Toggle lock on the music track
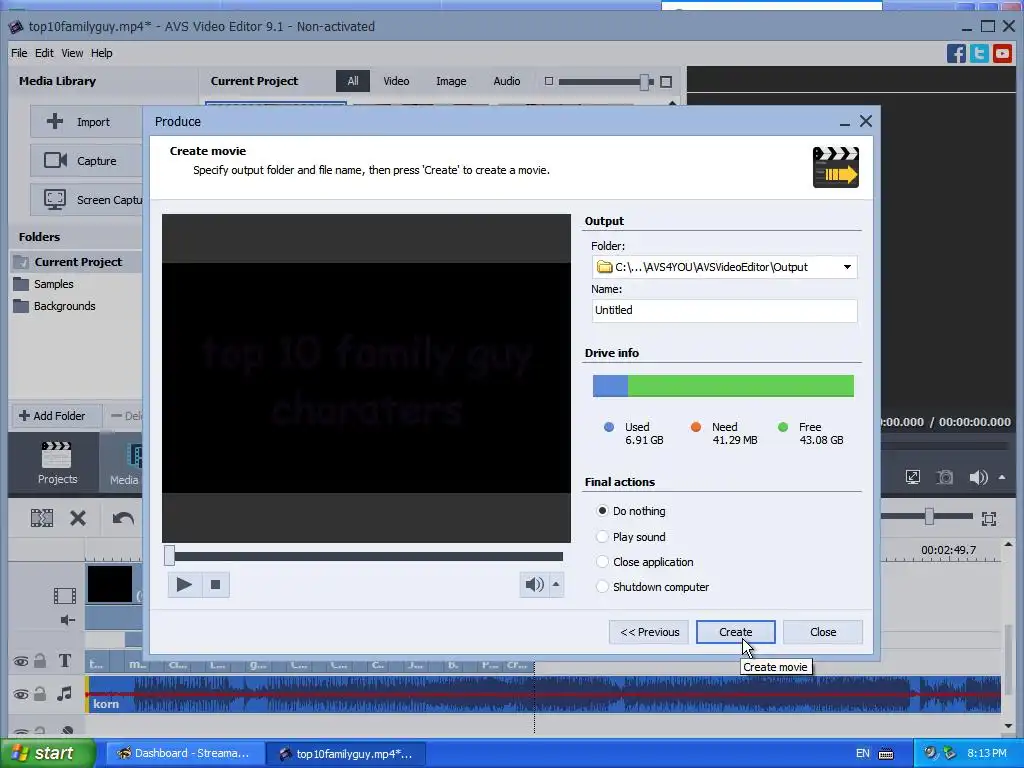Screen dimensions: 1024x768 (40, 694)
